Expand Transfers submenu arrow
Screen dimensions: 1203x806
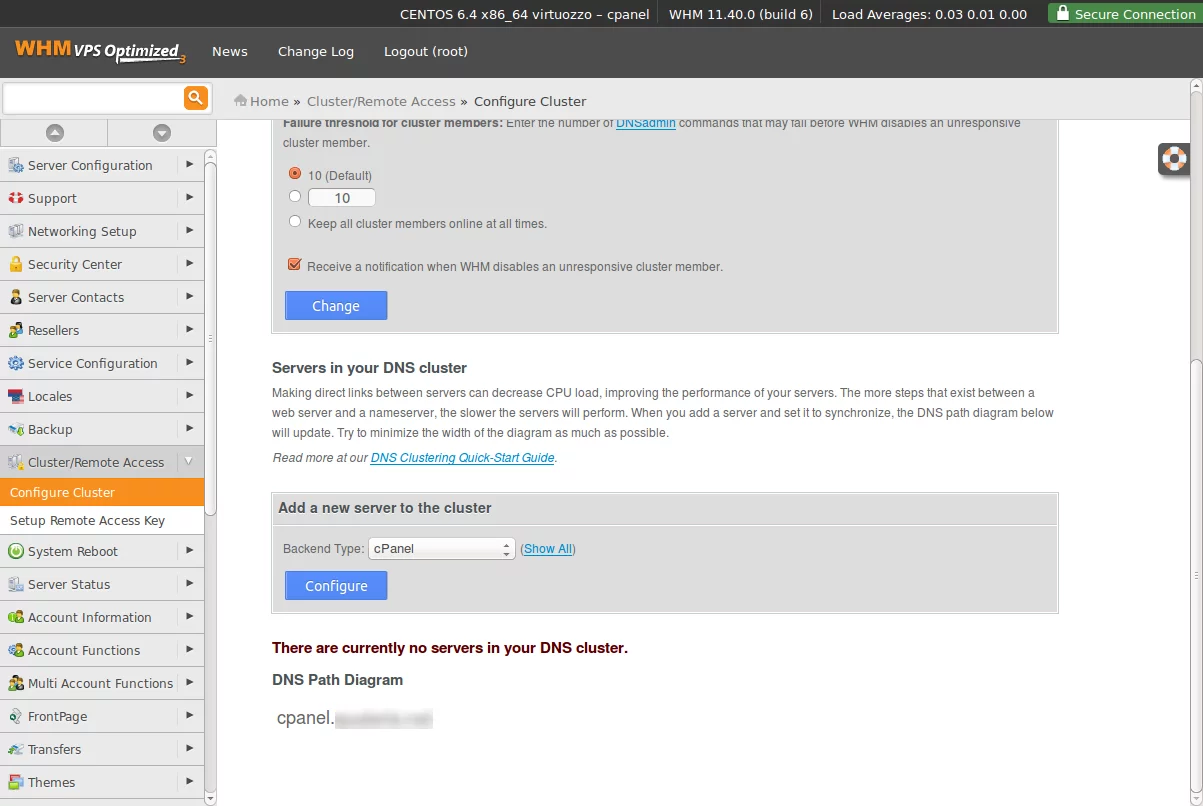click(189, 748)
